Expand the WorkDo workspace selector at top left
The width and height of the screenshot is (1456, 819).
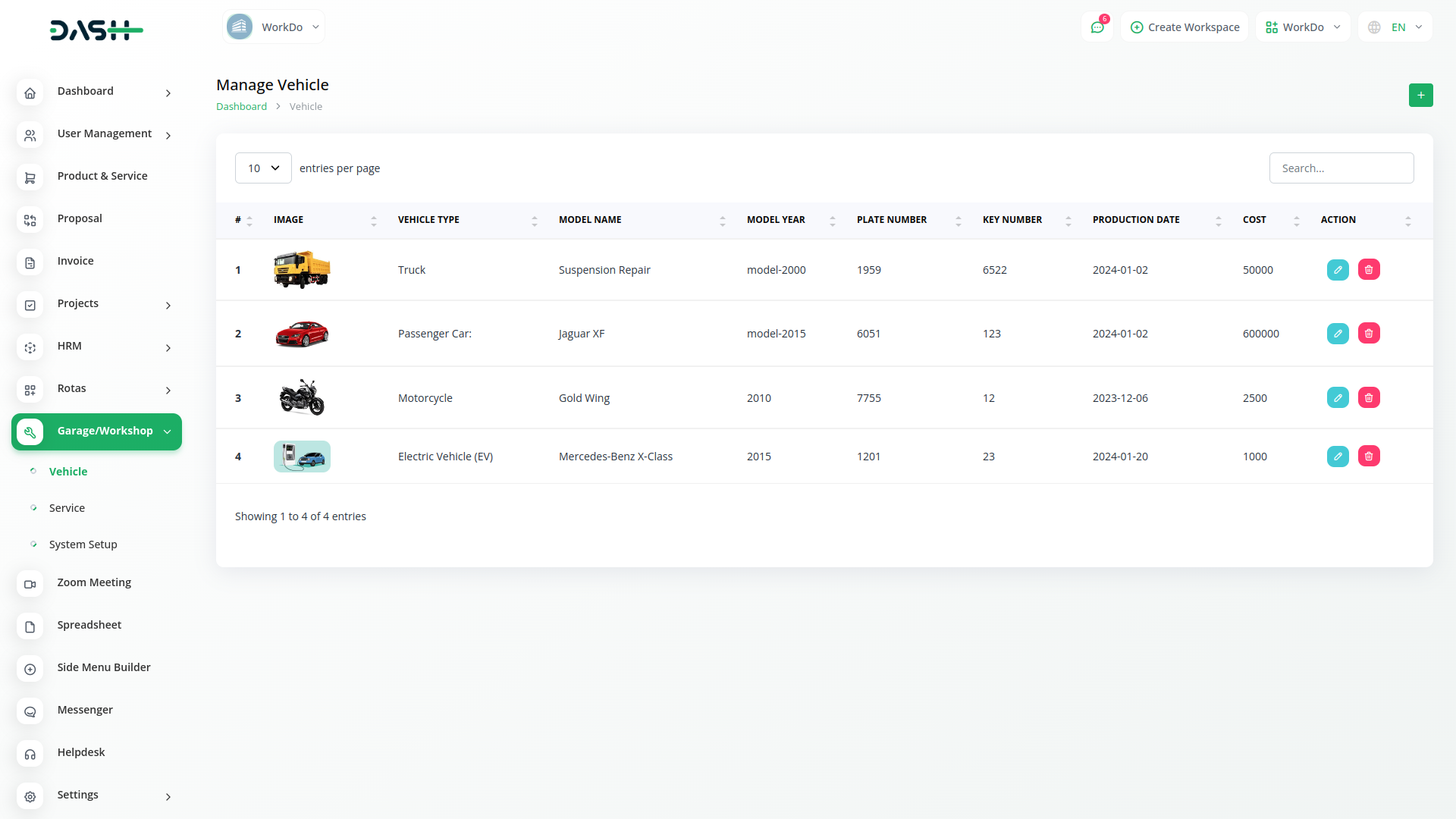[x=274, y=27]
